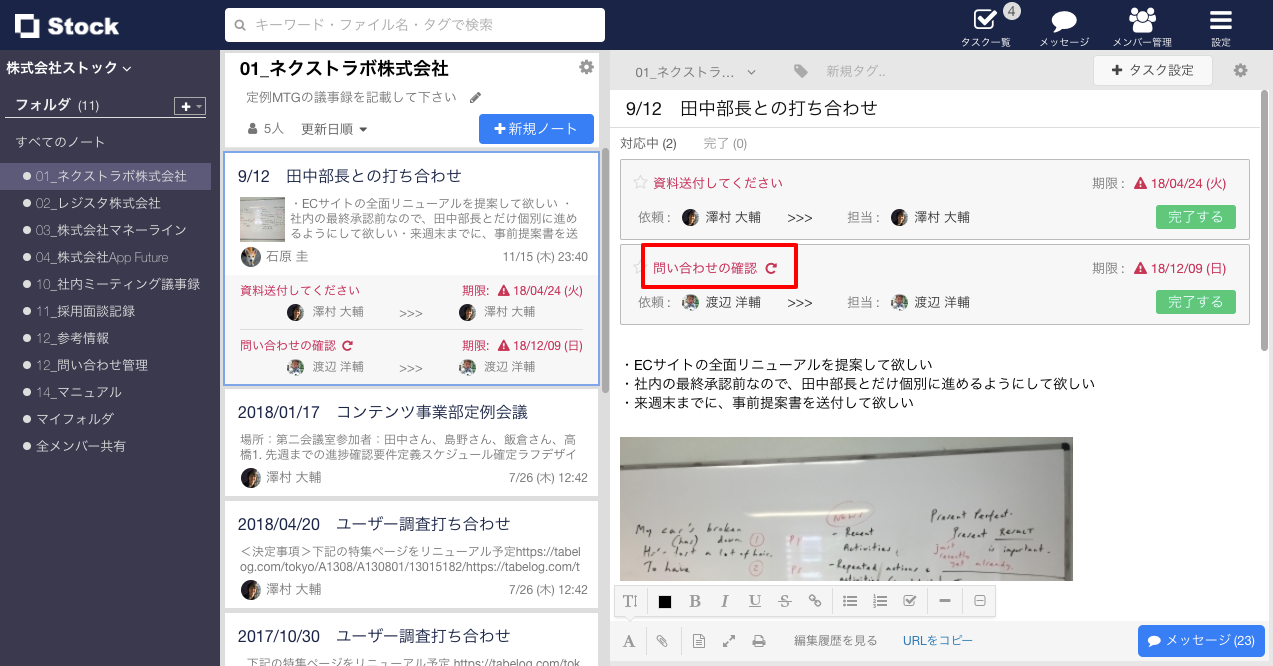The width and height of the screenshot is (1273, 666).
Task: Open the 設定 settings icon
Action: click(x=1220, y=20)
